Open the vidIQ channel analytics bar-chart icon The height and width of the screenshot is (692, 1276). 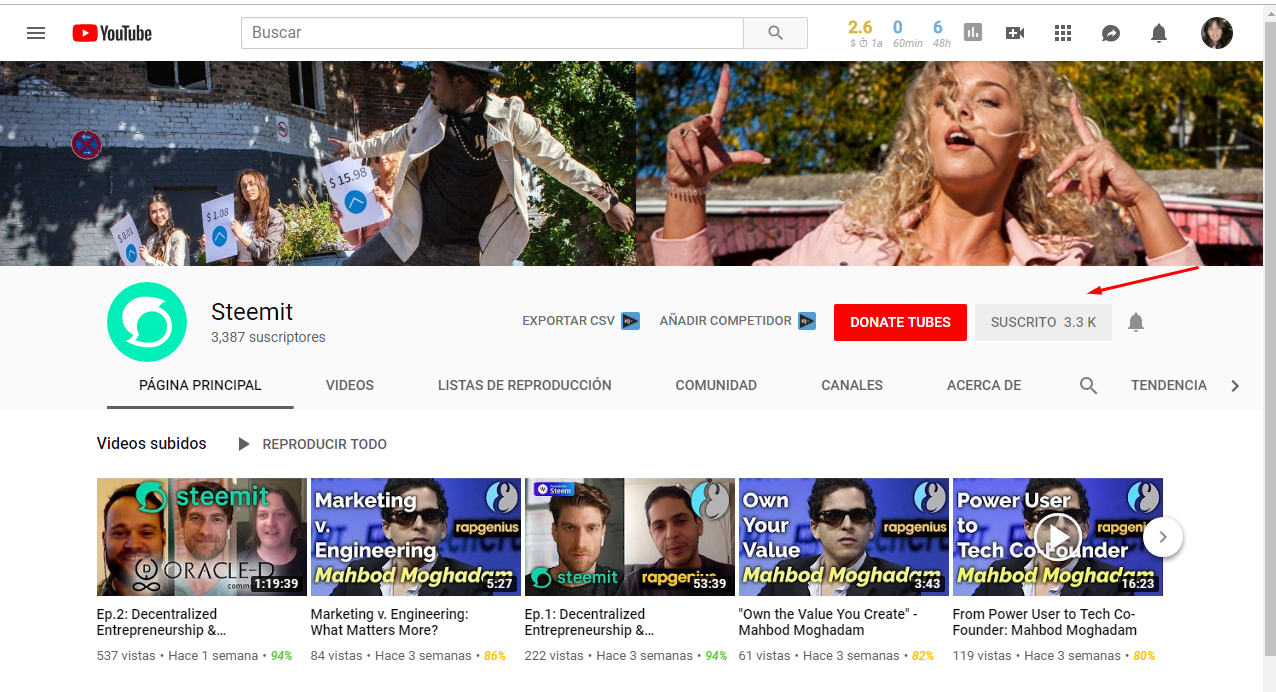[x=973, y=32]
